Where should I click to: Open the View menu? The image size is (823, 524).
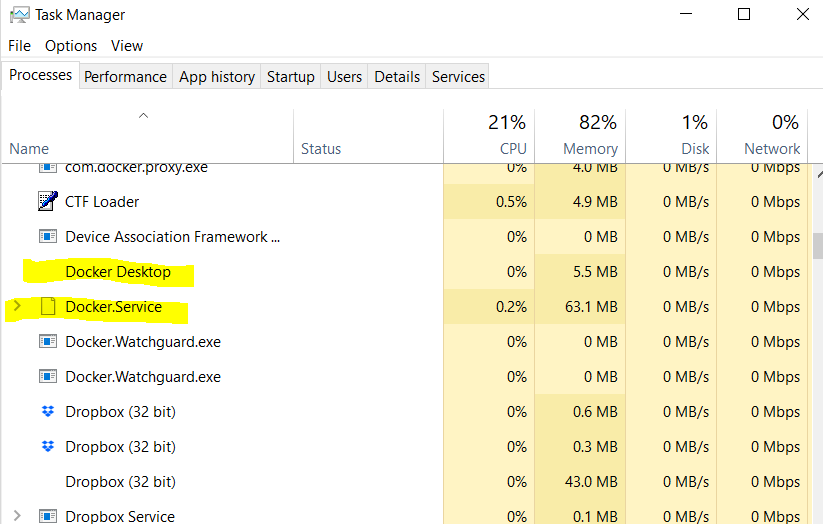coord(126,46)
